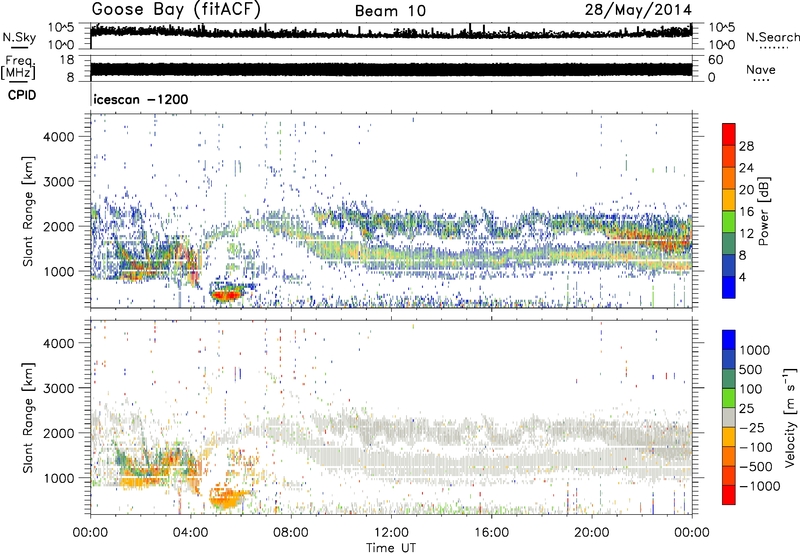Click the "1000" tick on the Velocity color bar
Image resolution: width=800 pixels, height=554 pixels.
click(x=754, y=350)
